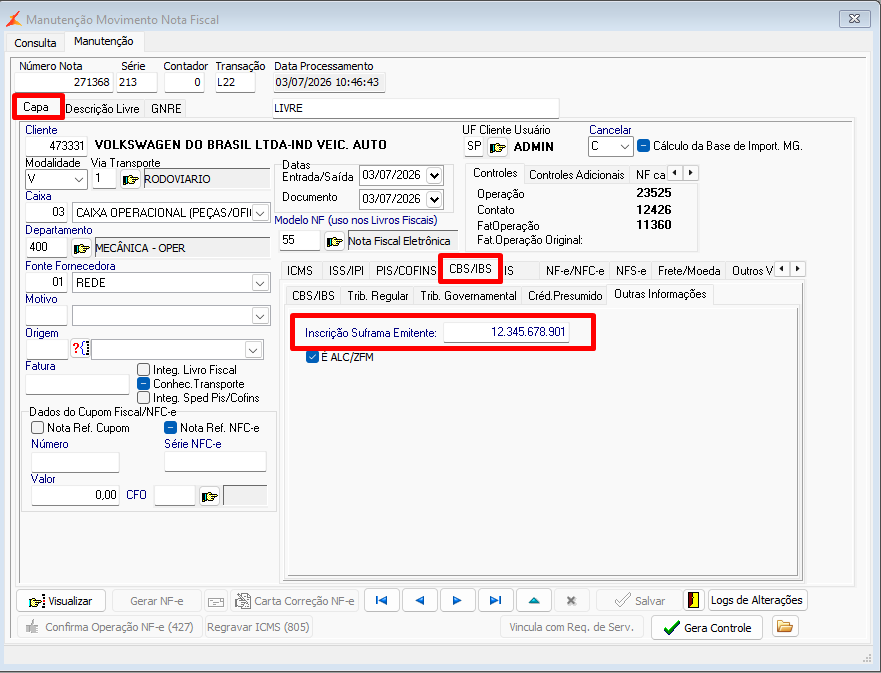Viewport: 881px width, 673px height.
Task: Select the PIS/COFINS tab
Action: 406,271
